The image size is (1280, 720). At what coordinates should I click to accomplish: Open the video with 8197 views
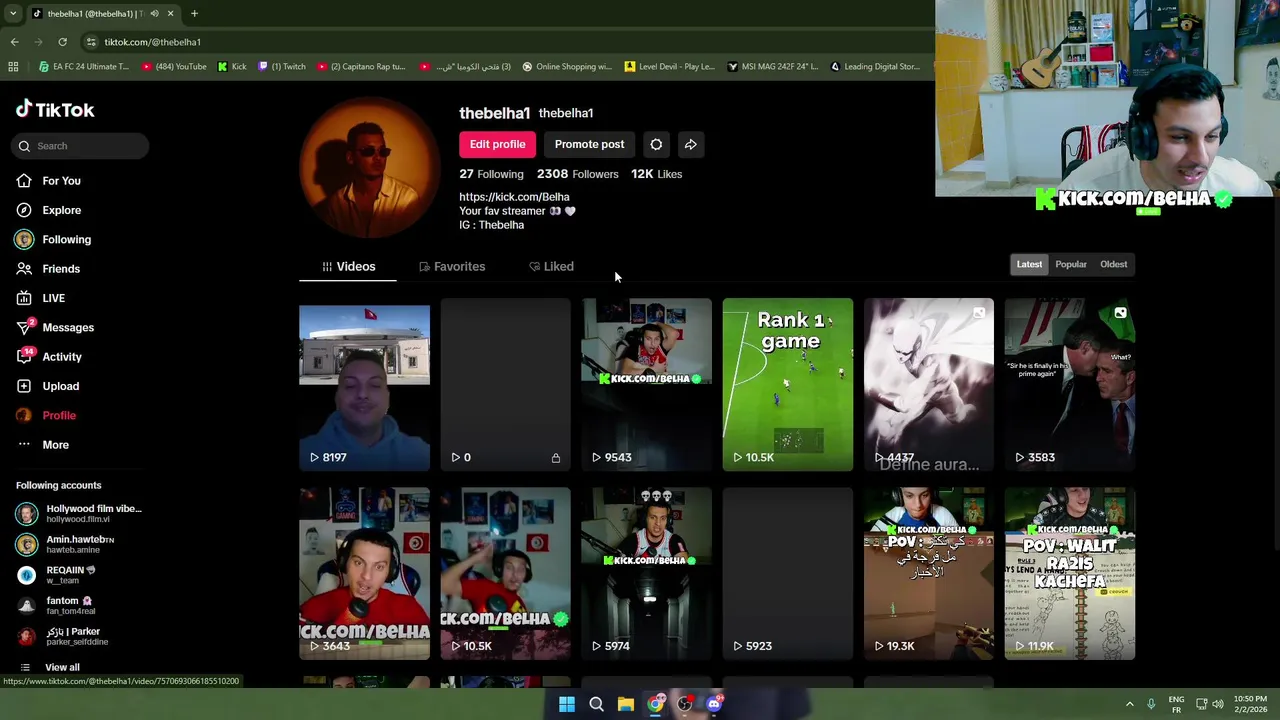pos(364,384)
